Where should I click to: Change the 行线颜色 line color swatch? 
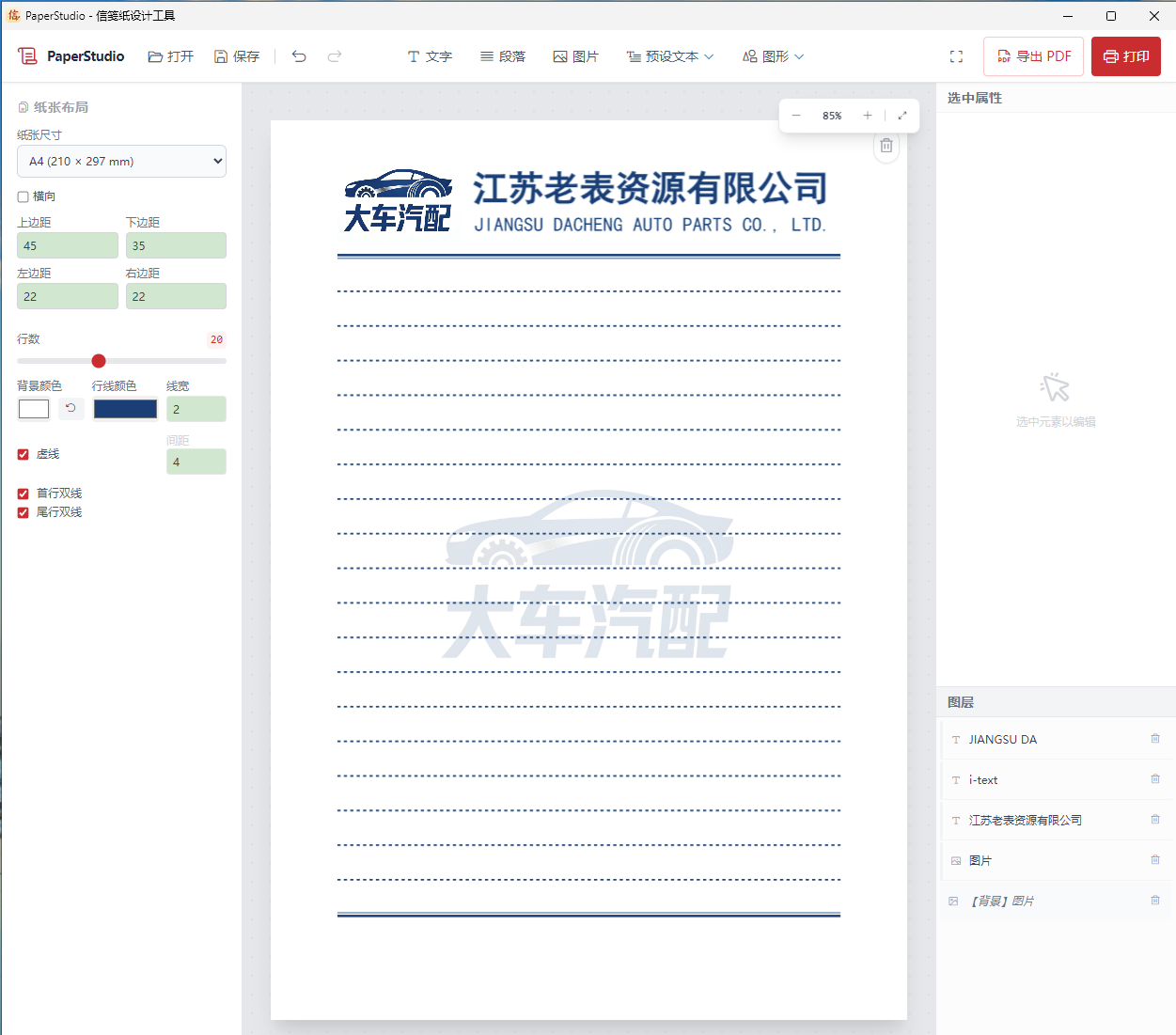125,409
